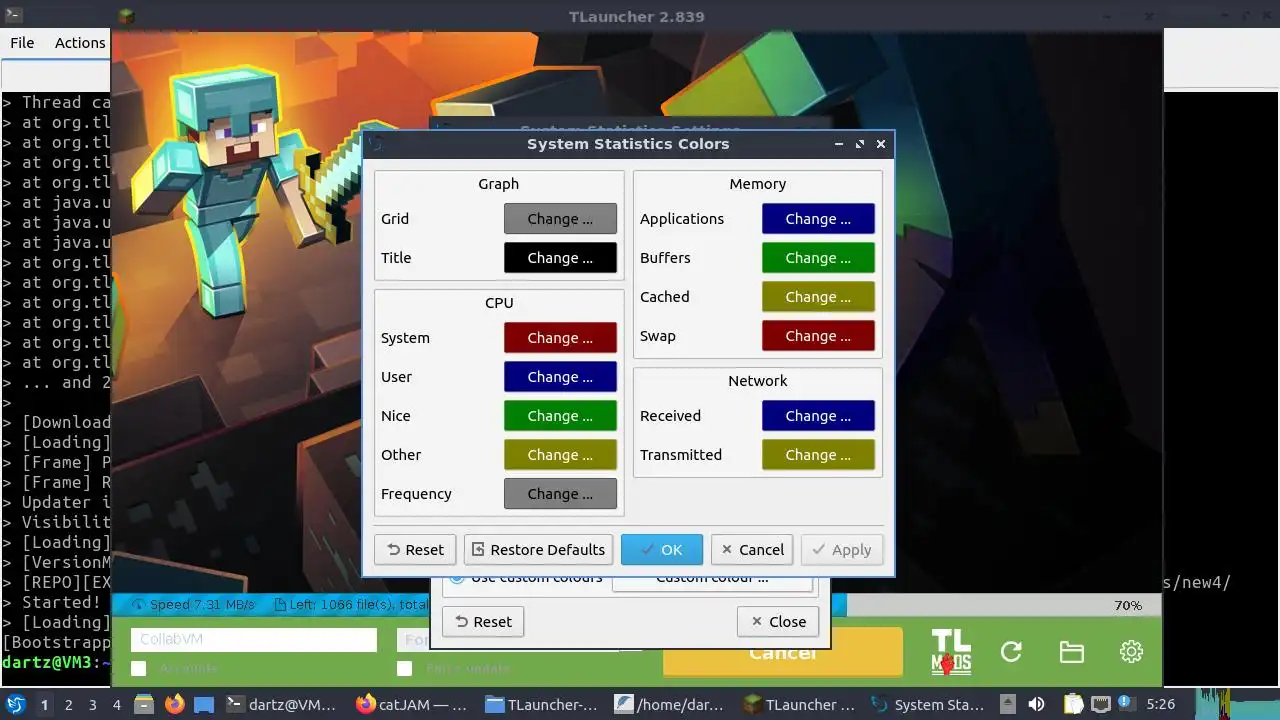
Task: Change the Network Transmitted colour
Action: tap(818, 455)
